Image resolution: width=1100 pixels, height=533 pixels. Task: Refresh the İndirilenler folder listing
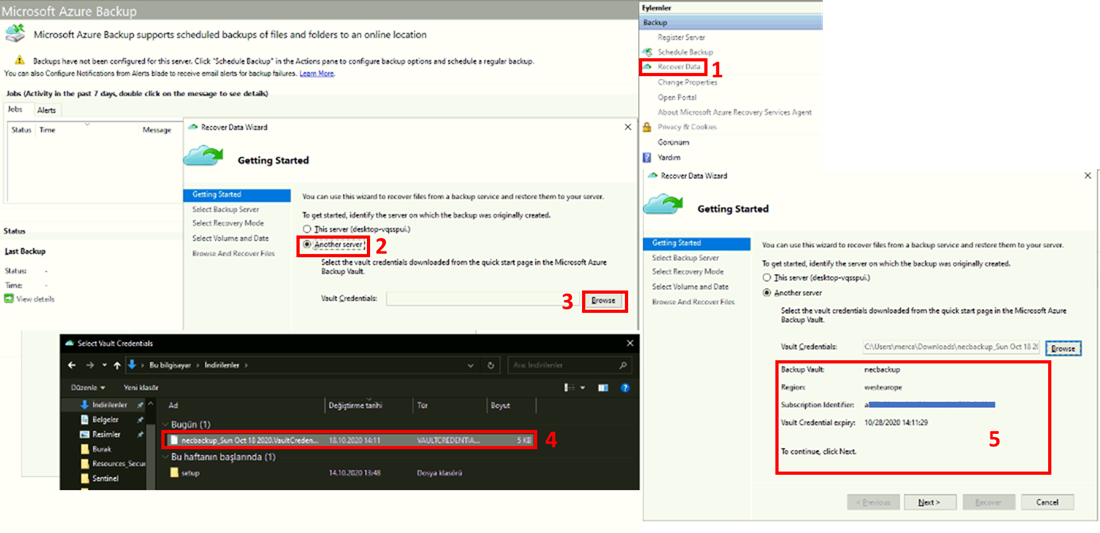490,365
